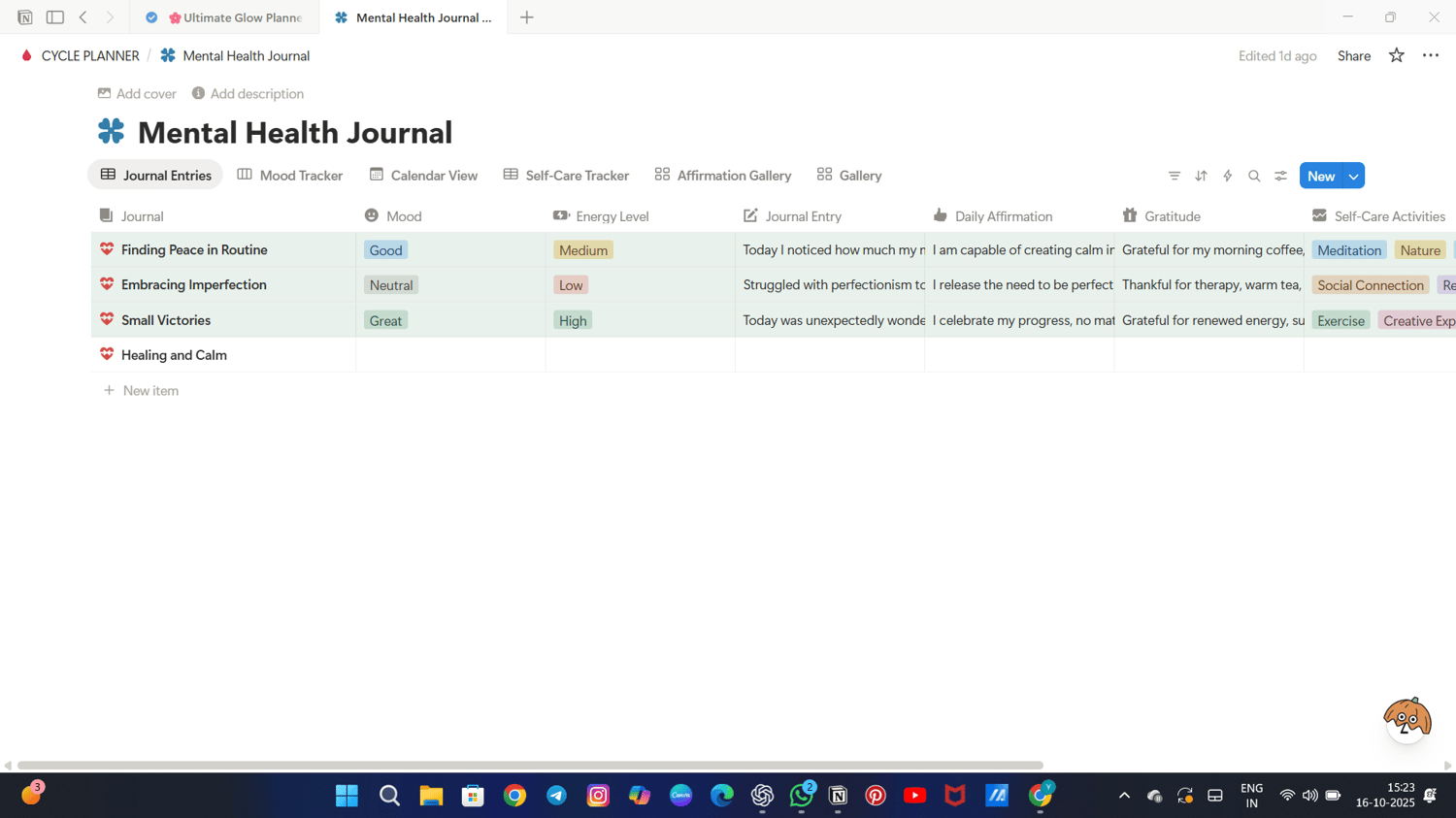Image resolution: width=1456 pixels, height=818 pixels.
Task: Open the Great mood tag selector
Action: (x=385, y=320)
